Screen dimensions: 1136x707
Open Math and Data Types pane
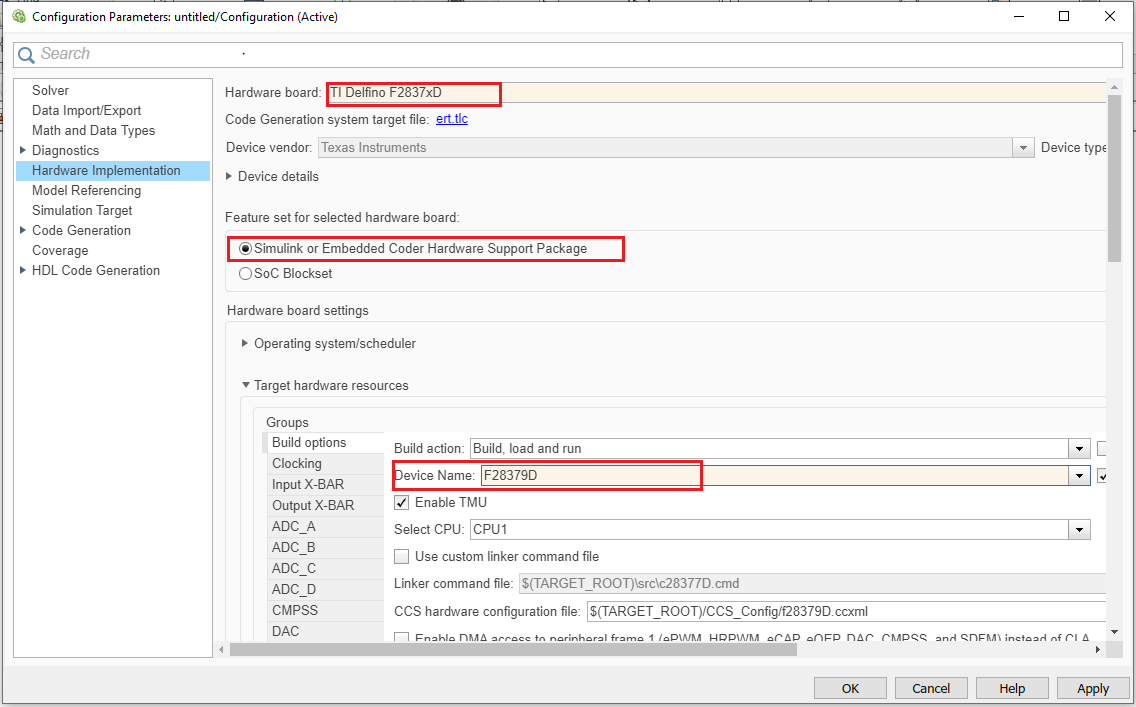coord(93,130)
